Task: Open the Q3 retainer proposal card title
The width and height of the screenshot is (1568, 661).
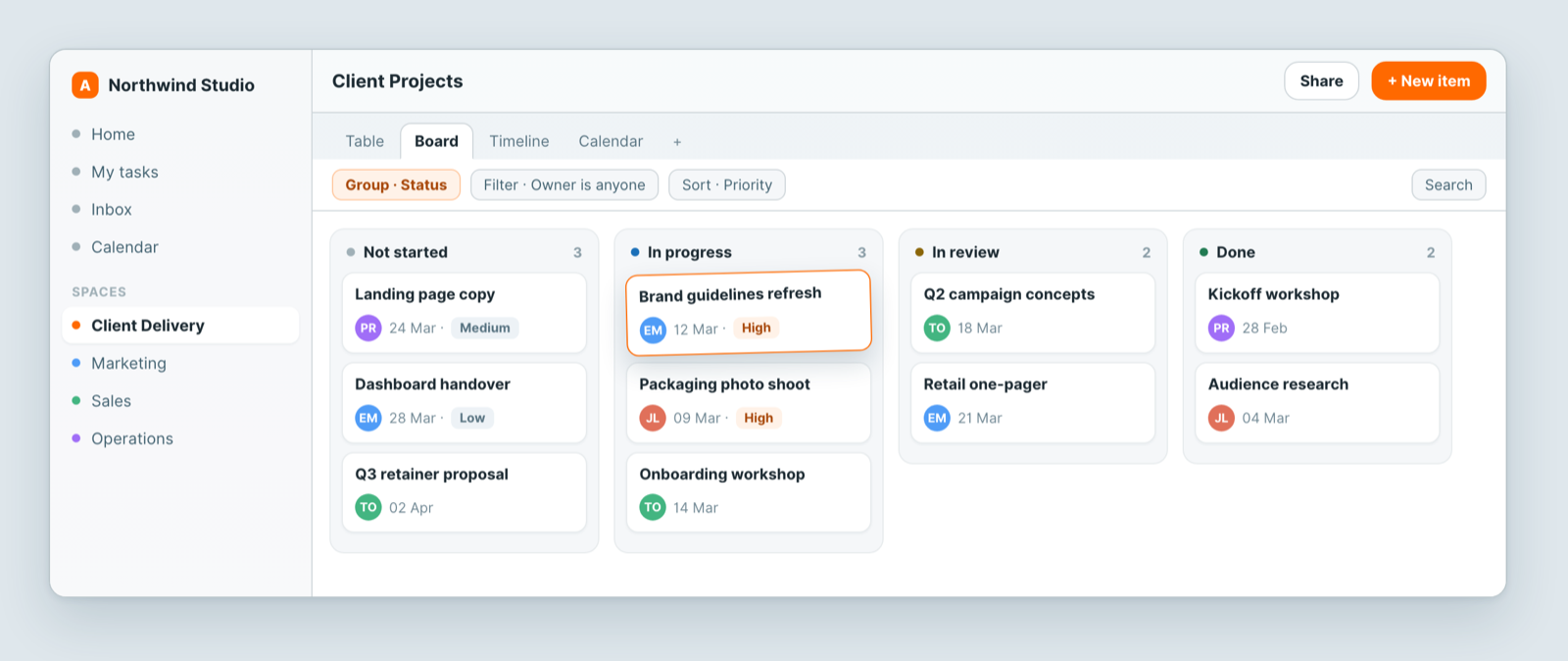Action: [431, 475]
